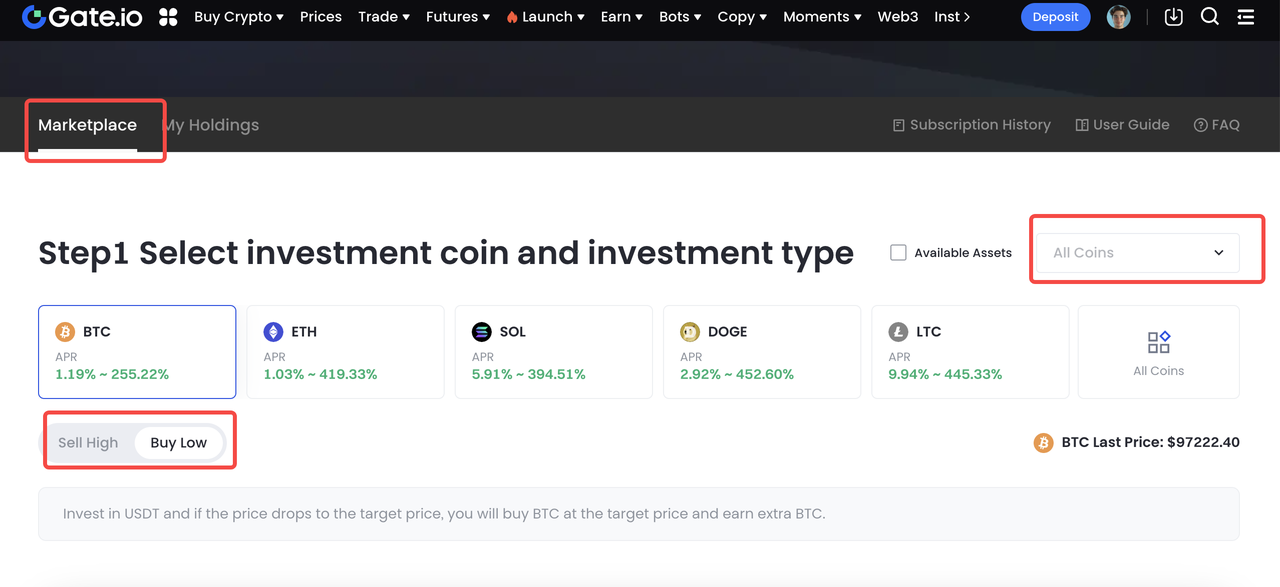Open the FAQ help icon link

pos(1216,125)
